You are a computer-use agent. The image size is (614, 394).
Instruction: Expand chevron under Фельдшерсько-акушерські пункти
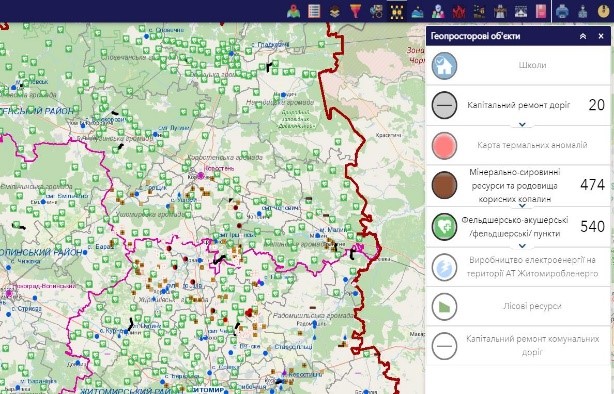[x=522, y=246]
